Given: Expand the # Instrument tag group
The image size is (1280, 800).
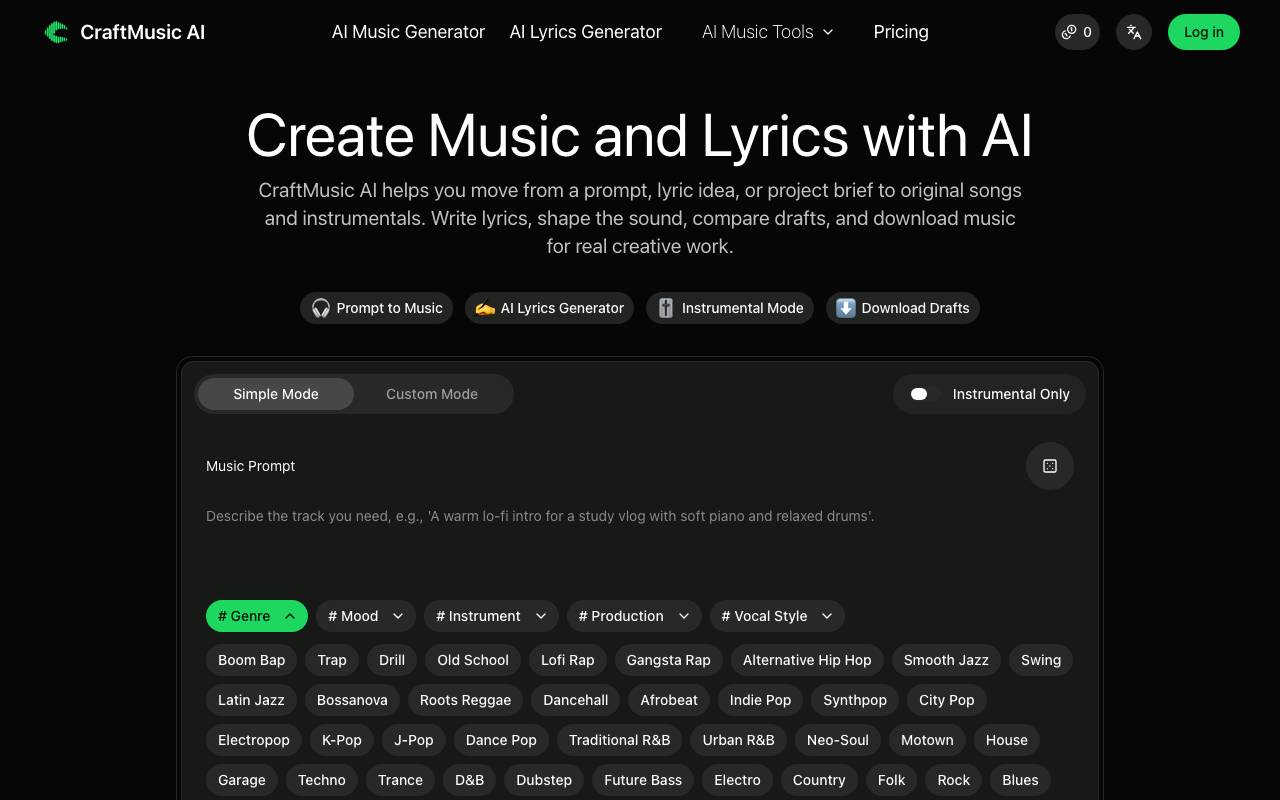Looking at the screenshot, I should point(491,616).
